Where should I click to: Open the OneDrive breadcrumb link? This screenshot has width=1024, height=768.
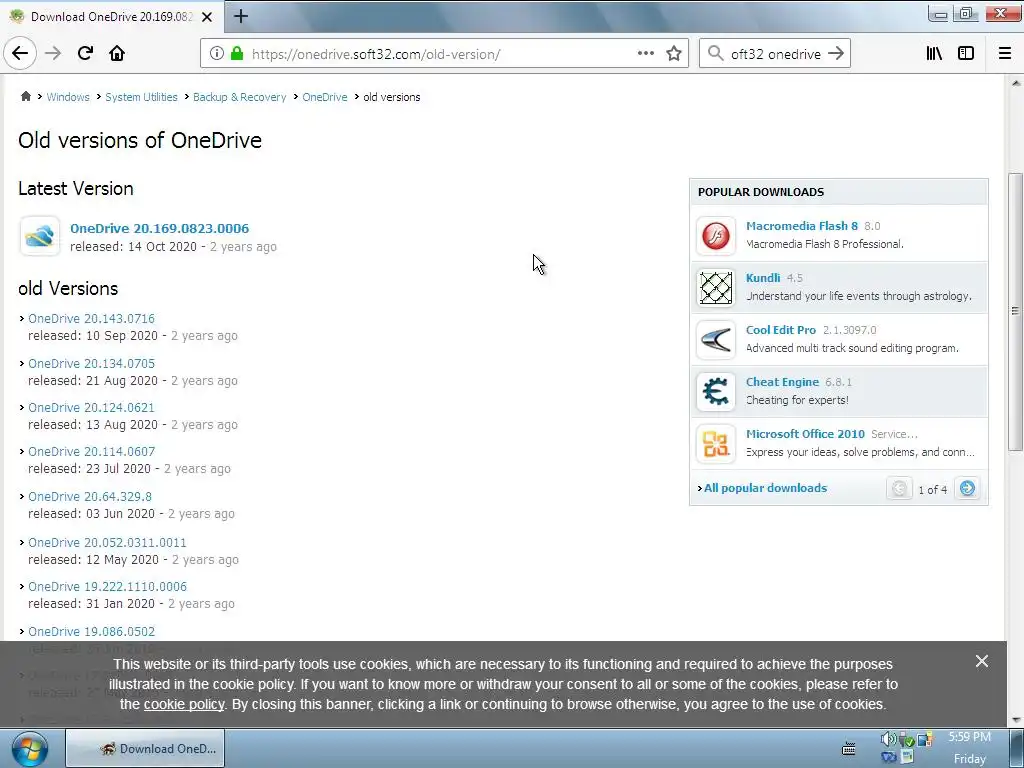tap(325, 97)
